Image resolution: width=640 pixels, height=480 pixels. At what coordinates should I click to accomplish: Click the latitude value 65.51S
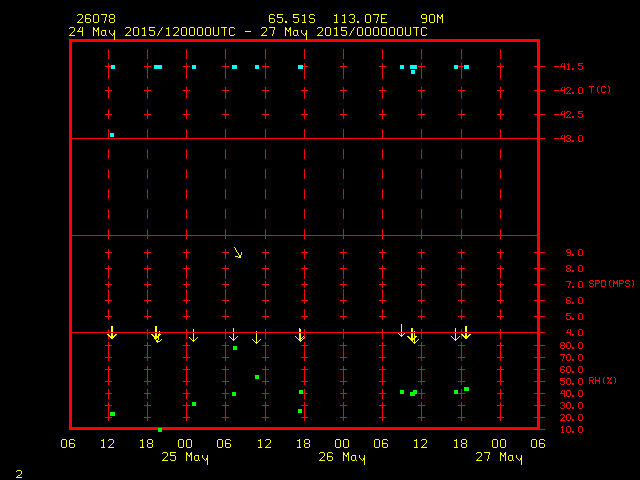click(x=292, y=19)
